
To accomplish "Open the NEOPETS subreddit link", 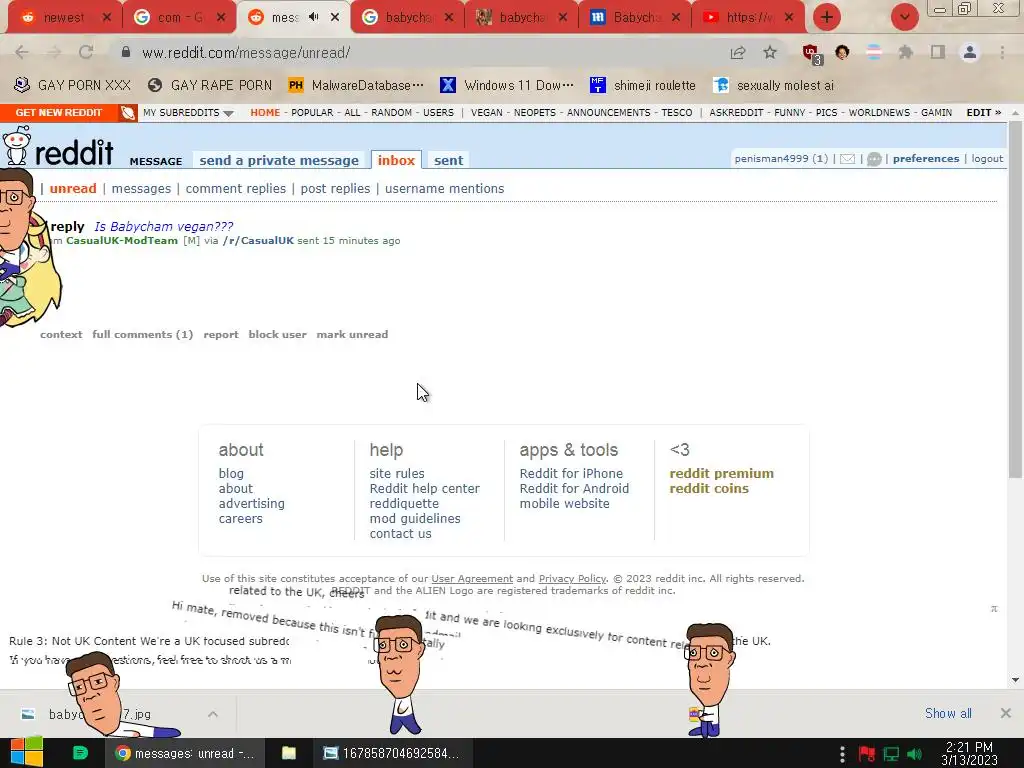I will (534, 112).
